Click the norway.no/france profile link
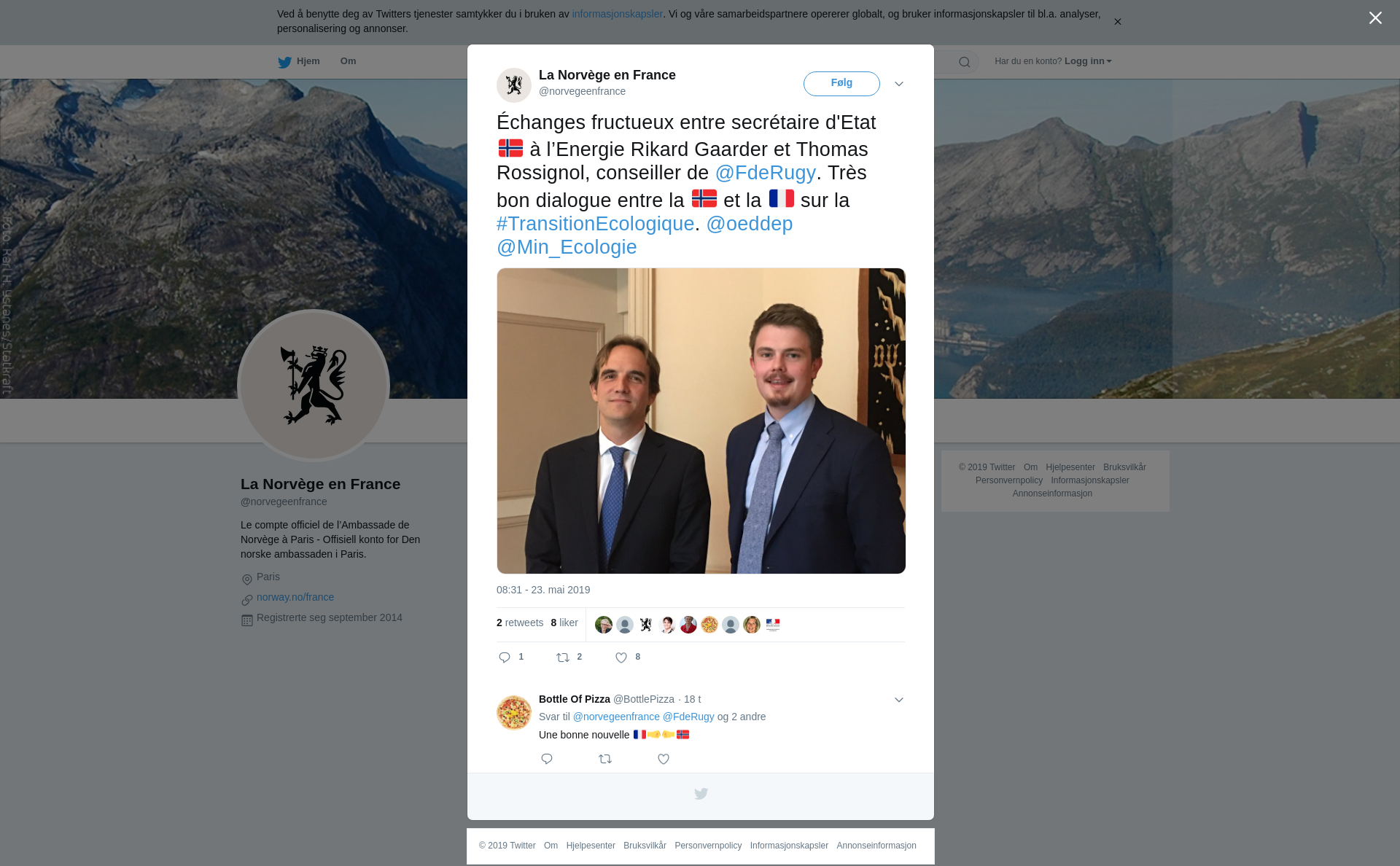Viewport: 1400px width, 866px height. tap(295, 597)
